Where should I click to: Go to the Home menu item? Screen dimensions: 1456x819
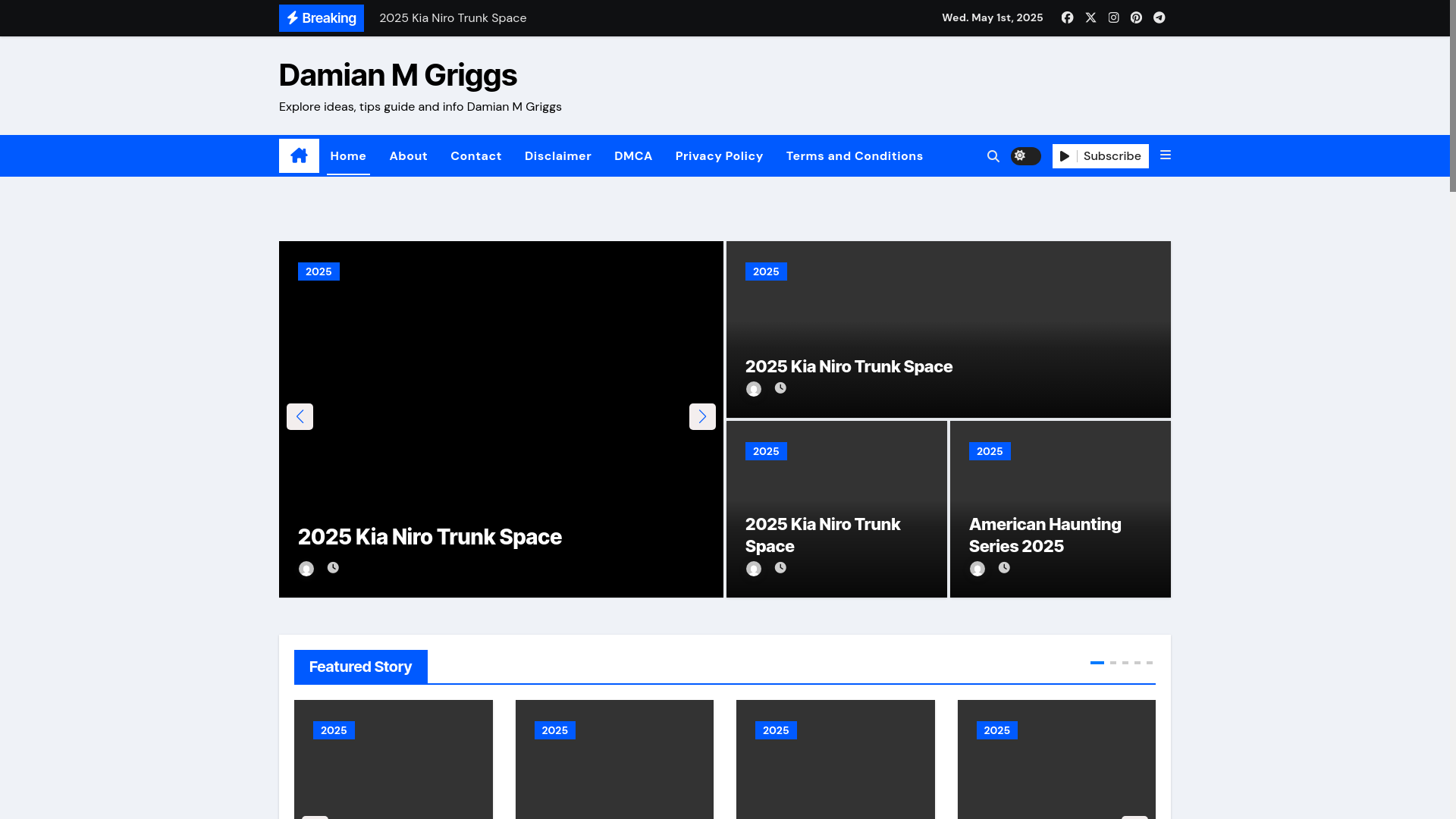tap(348, 156)
